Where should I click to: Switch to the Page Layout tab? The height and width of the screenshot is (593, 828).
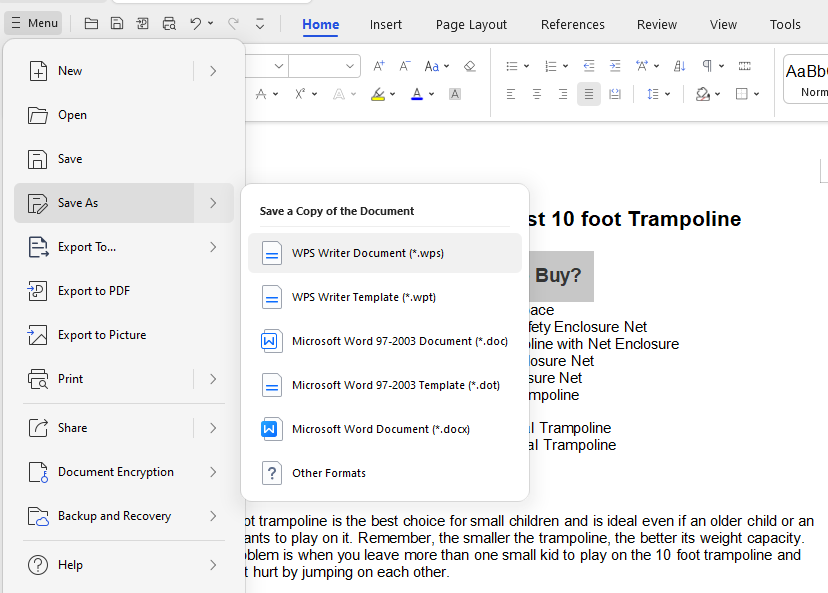pyautogui.click(x=470, y=24)
